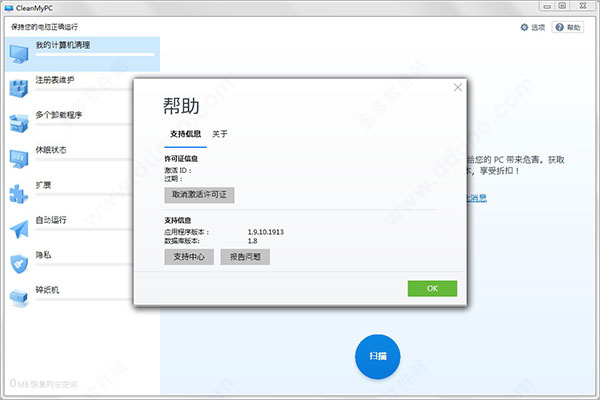Click the 自动运行 paper plane icon

pos(19,229)
